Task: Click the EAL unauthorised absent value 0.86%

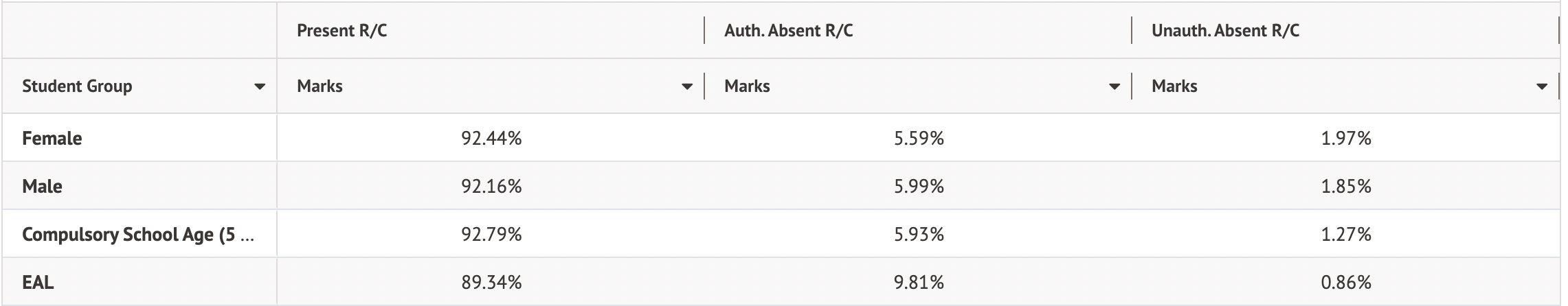Action: [1346, 282]
